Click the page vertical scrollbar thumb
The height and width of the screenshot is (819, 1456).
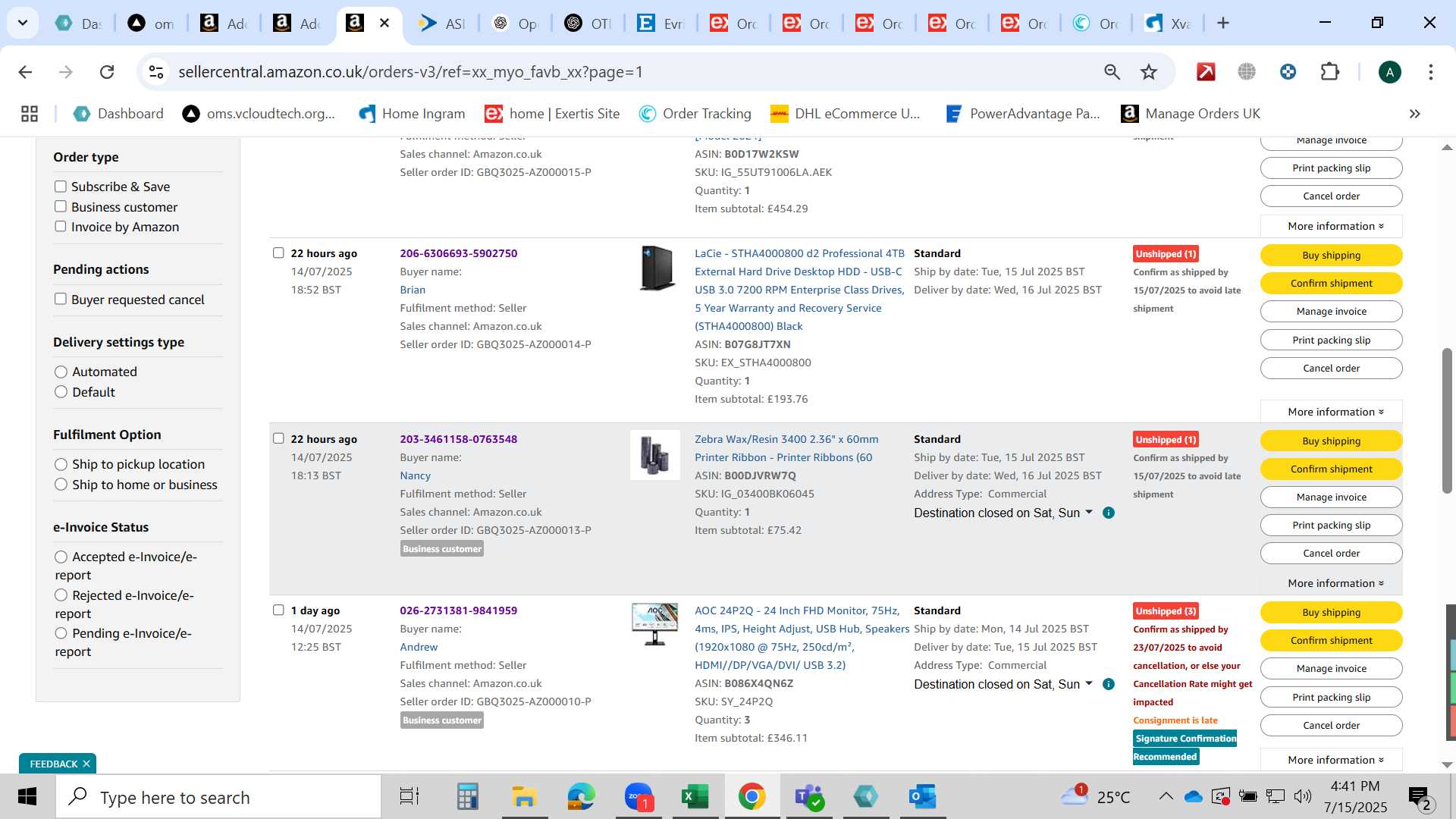click(x=1447, y=421)
